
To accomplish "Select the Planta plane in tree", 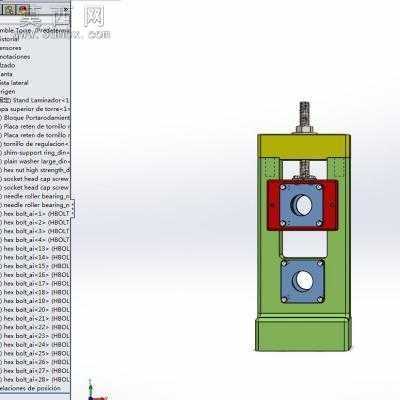I will point(6,74).
